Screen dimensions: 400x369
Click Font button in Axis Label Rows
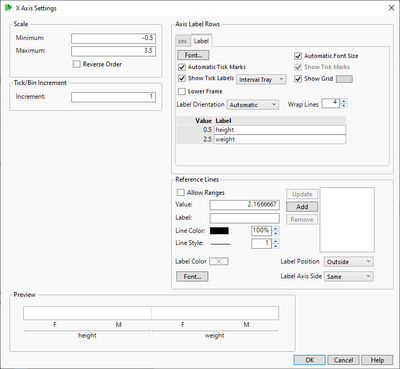pyautogui.click(x=193, y=55)
